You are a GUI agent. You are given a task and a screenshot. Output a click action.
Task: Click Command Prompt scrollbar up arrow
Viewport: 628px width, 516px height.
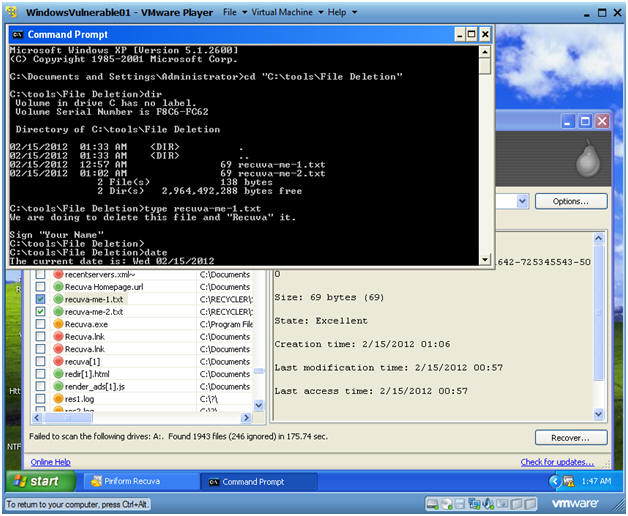(x=485, y=52)
